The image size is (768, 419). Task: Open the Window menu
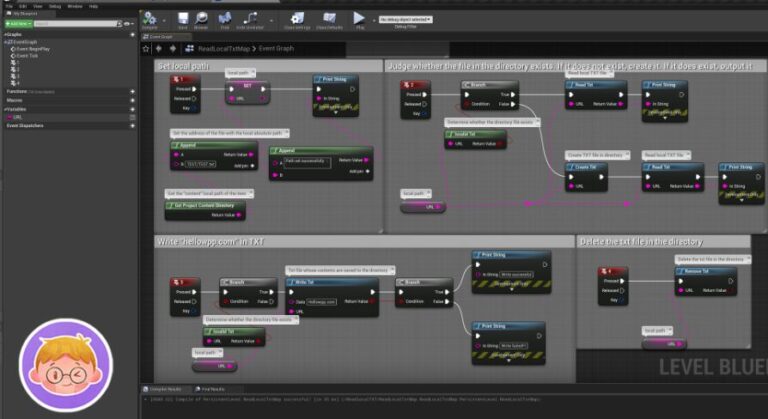[x=75, y=6]
